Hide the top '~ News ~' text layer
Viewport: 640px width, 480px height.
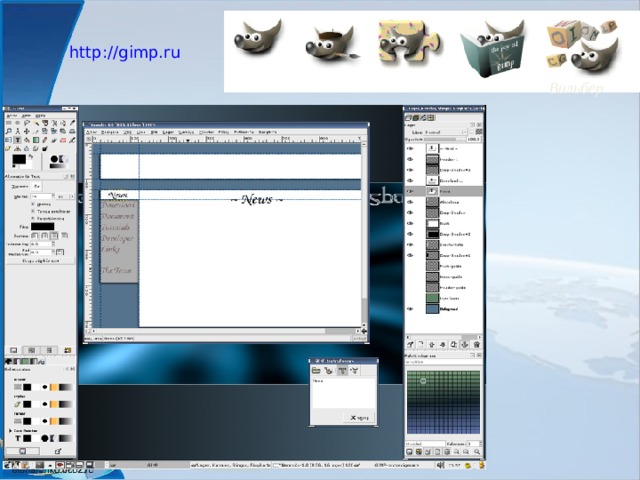coord(410,149)
